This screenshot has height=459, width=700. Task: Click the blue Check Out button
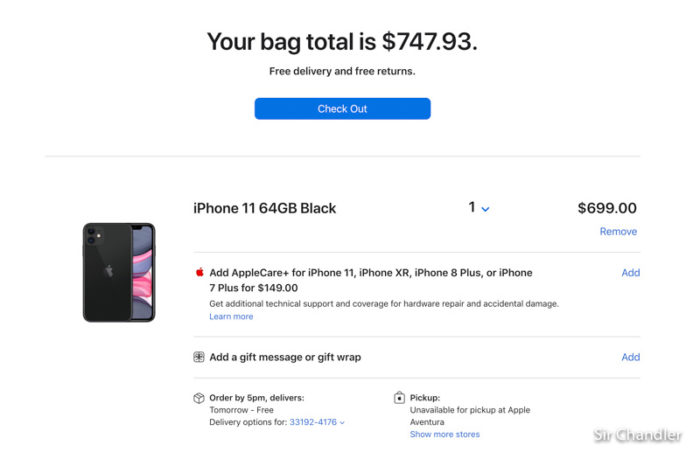(342, 108)
